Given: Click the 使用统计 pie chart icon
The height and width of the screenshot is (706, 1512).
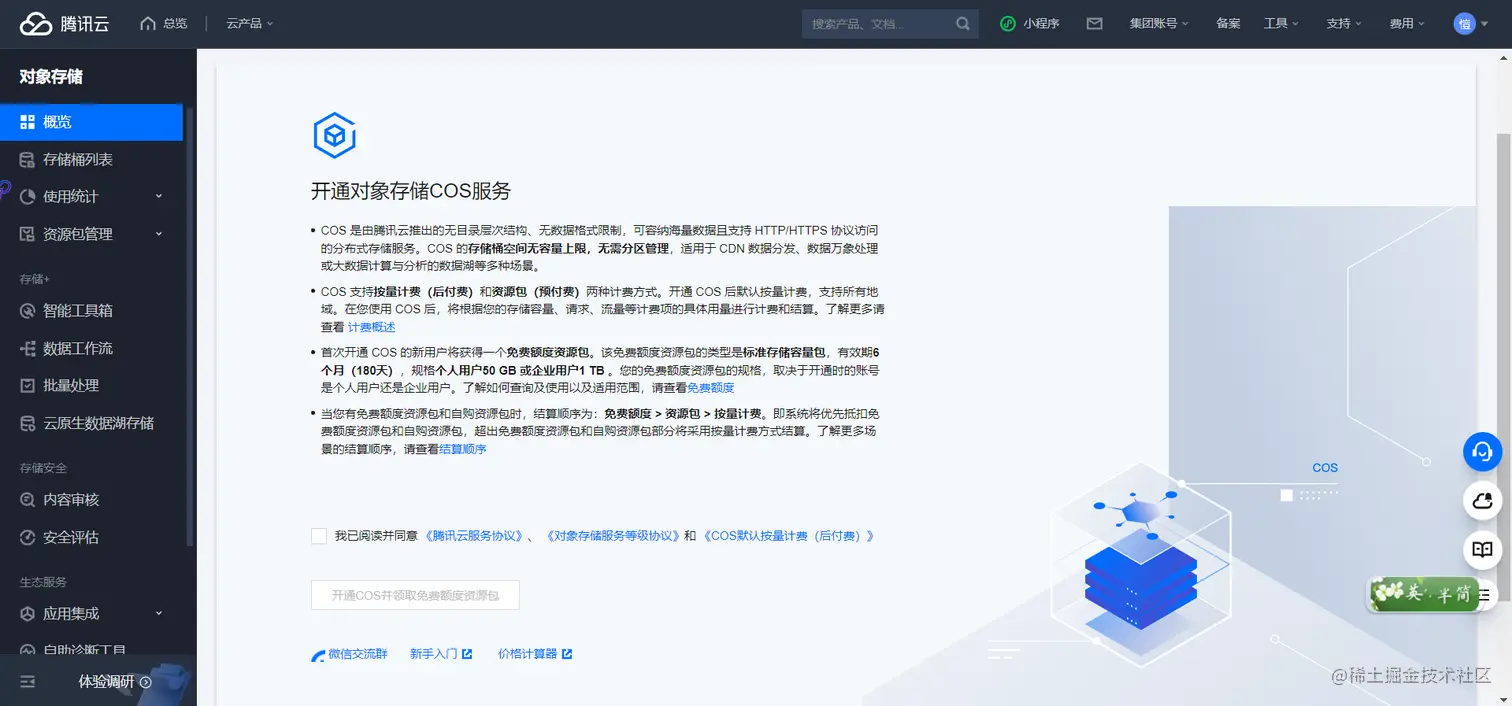Looking at the screenshot, I should click(28, 197).
